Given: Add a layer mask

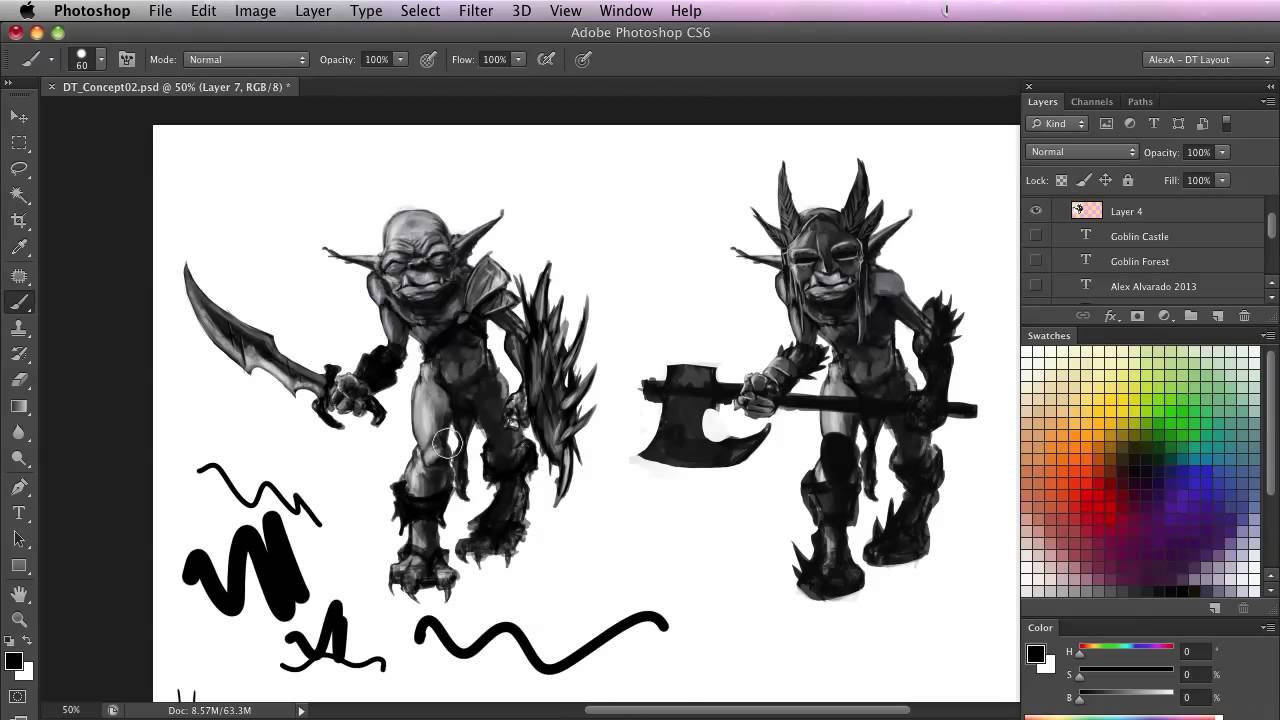Looking at the screenshot, I should [x=1137, y=316].
